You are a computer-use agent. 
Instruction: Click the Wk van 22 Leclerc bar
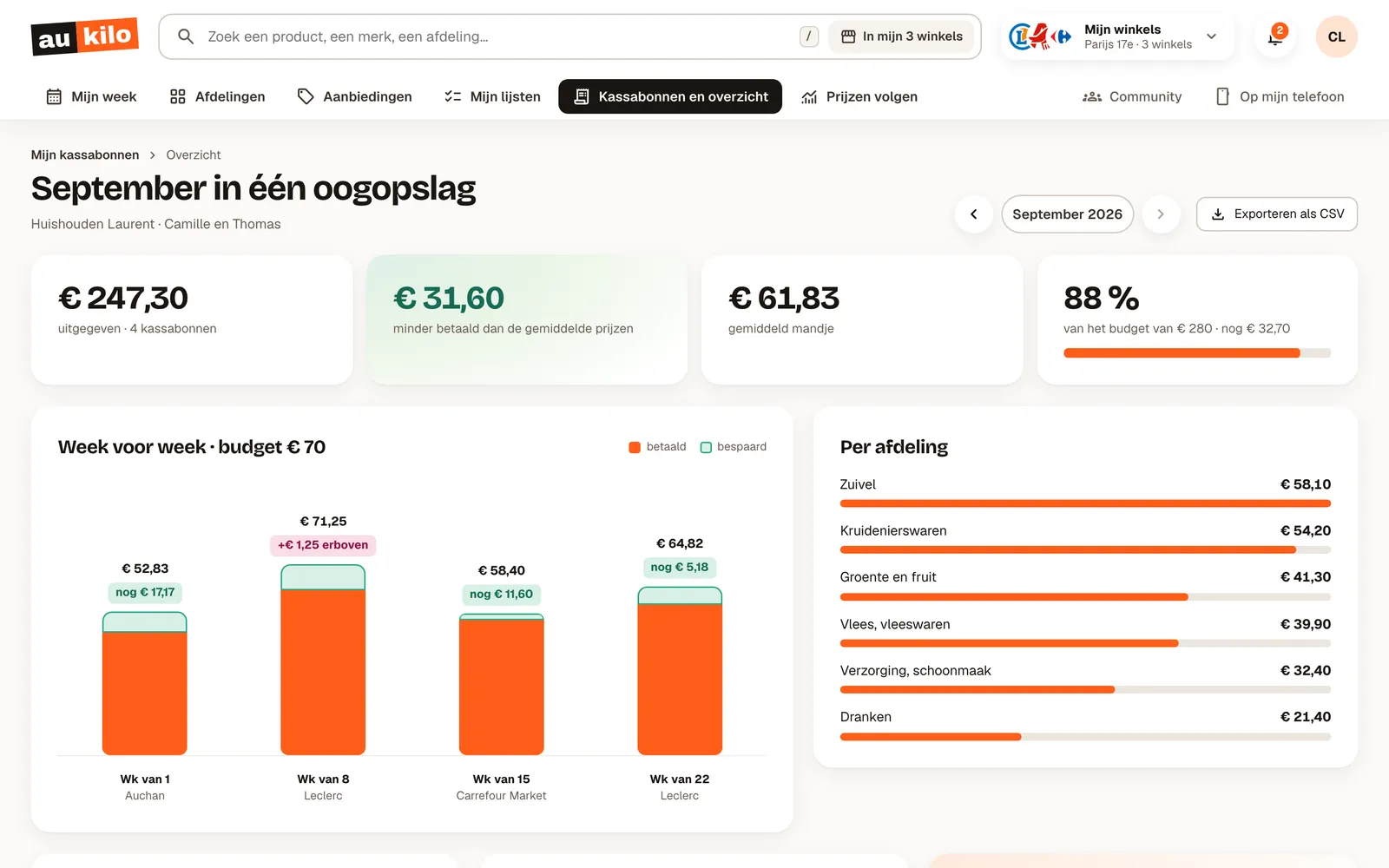(680, 671)
